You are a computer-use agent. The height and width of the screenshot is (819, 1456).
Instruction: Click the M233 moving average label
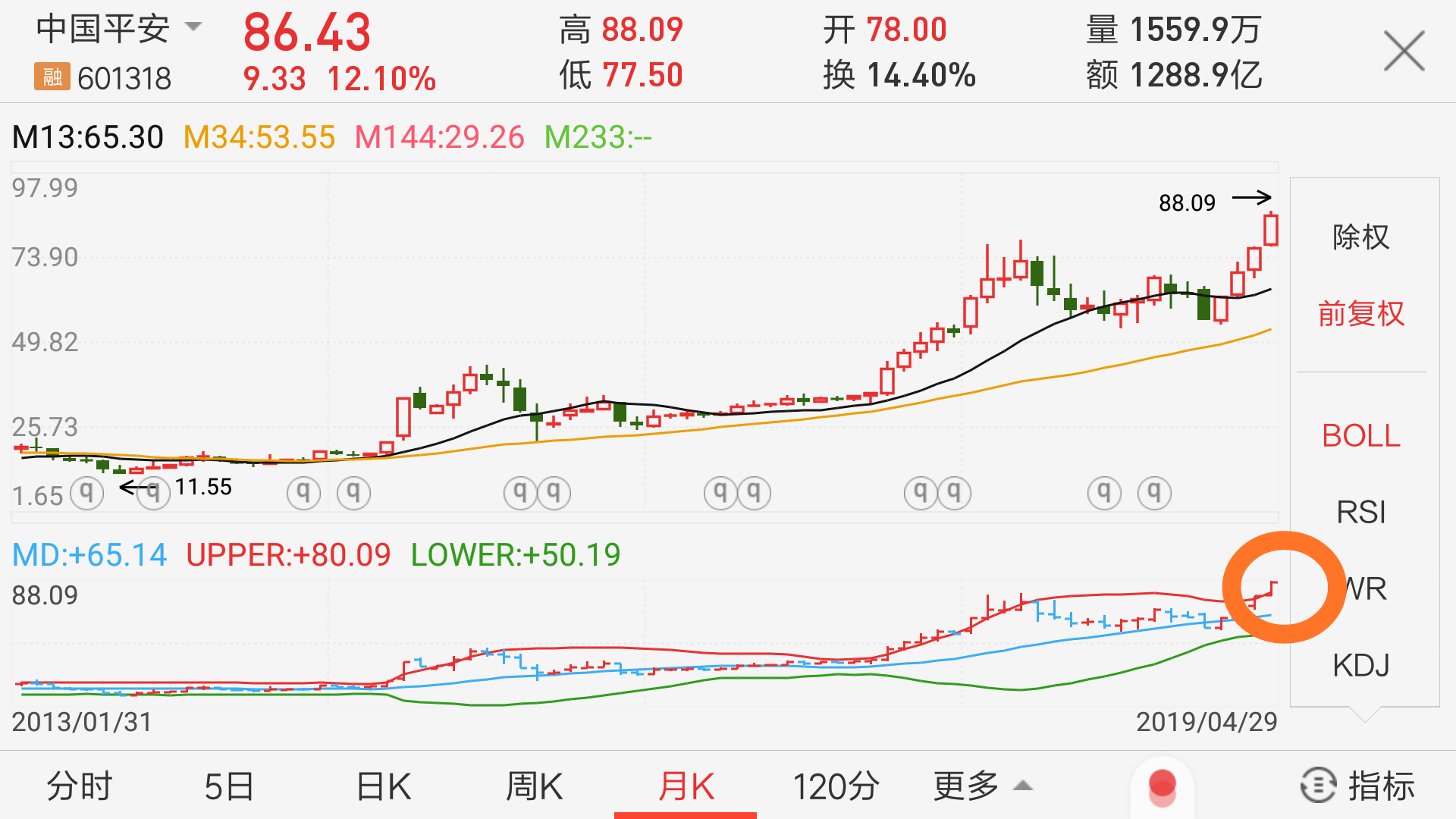point(598,137)
